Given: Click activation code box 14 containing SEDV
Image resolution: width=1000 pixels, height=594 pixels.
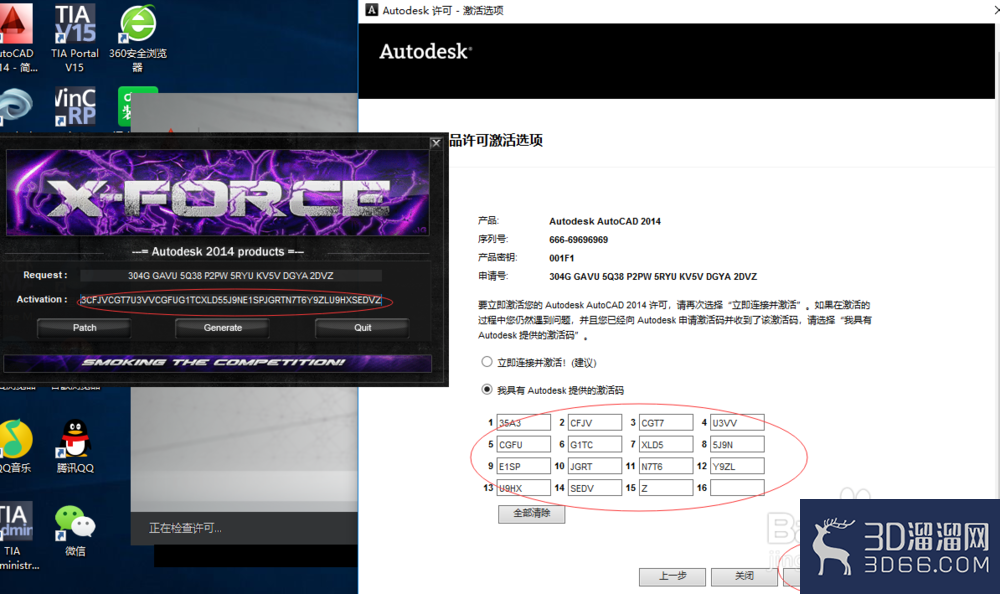Looking at the screenshot, I should [595, 487].
